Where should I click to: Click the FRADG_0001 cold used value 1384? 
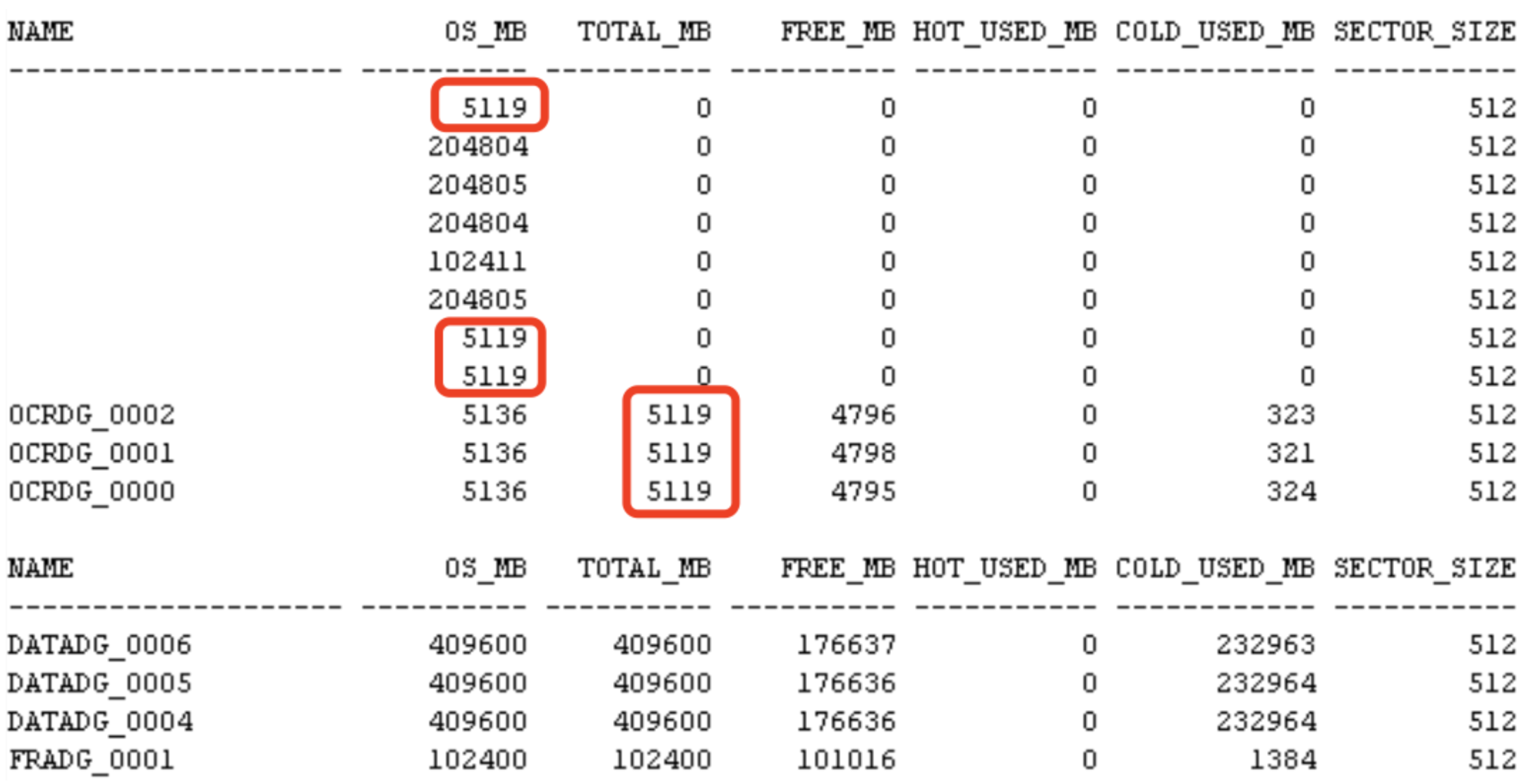[1283, 760]
